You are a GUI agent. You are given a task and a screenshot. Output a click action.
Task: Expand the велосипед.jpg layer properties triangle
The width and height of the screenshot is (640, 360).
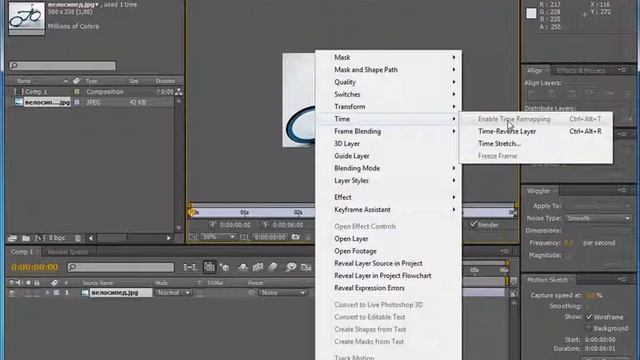pos(47,293)
